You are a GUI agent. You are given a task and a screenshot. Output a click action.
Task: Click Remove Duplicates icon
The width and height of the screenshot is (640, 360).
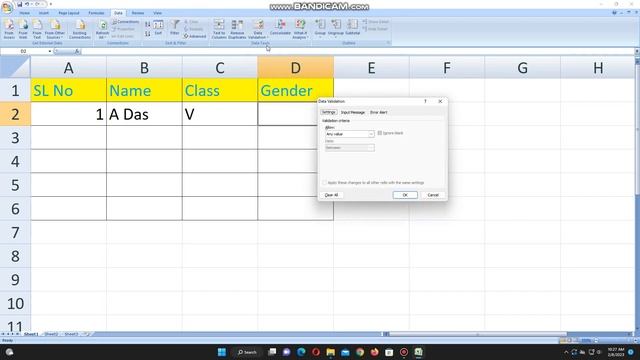pos(237,29)
